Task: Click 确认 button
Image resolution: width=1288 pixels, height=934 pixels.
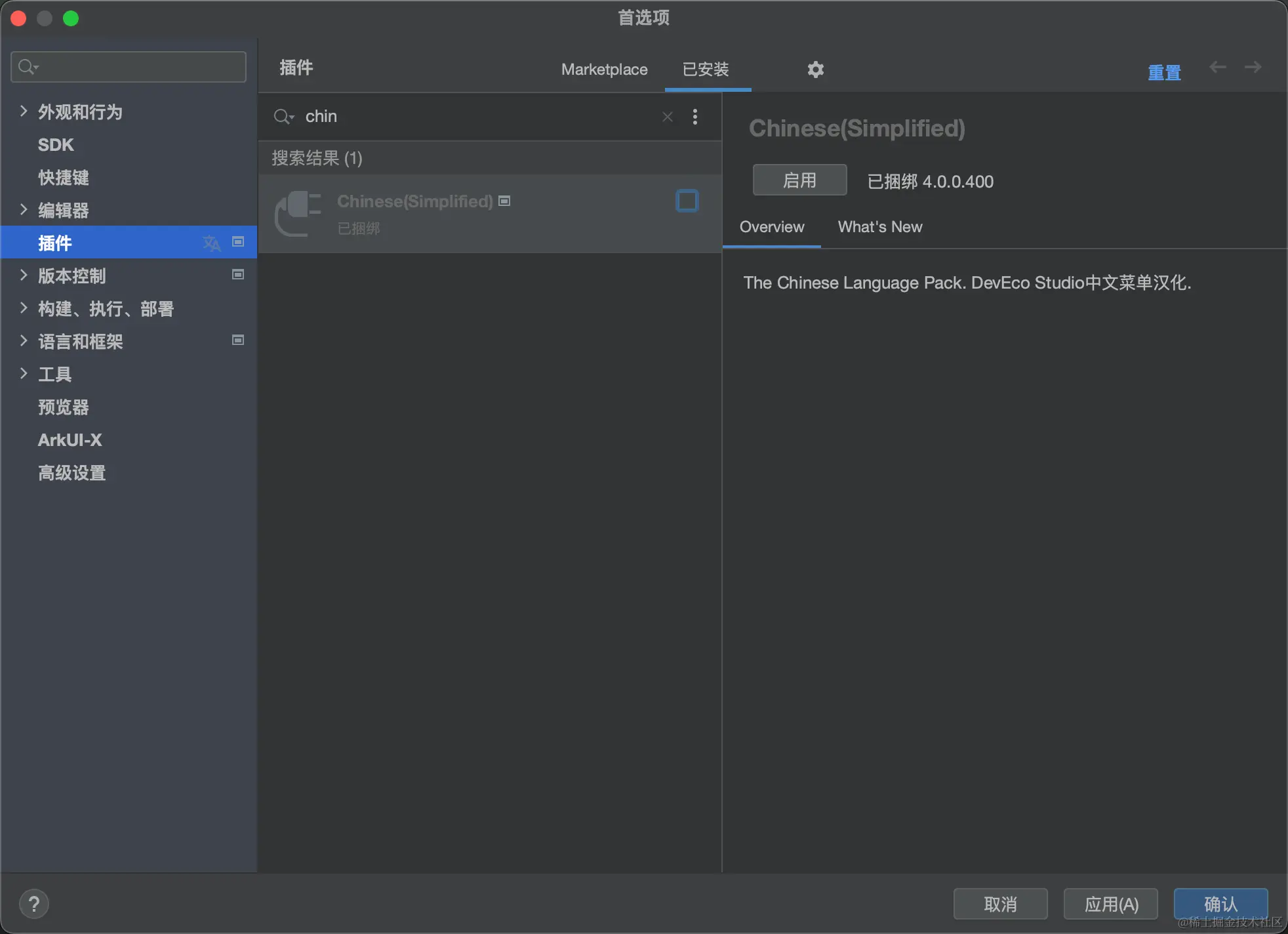Action: point(1220,904)
